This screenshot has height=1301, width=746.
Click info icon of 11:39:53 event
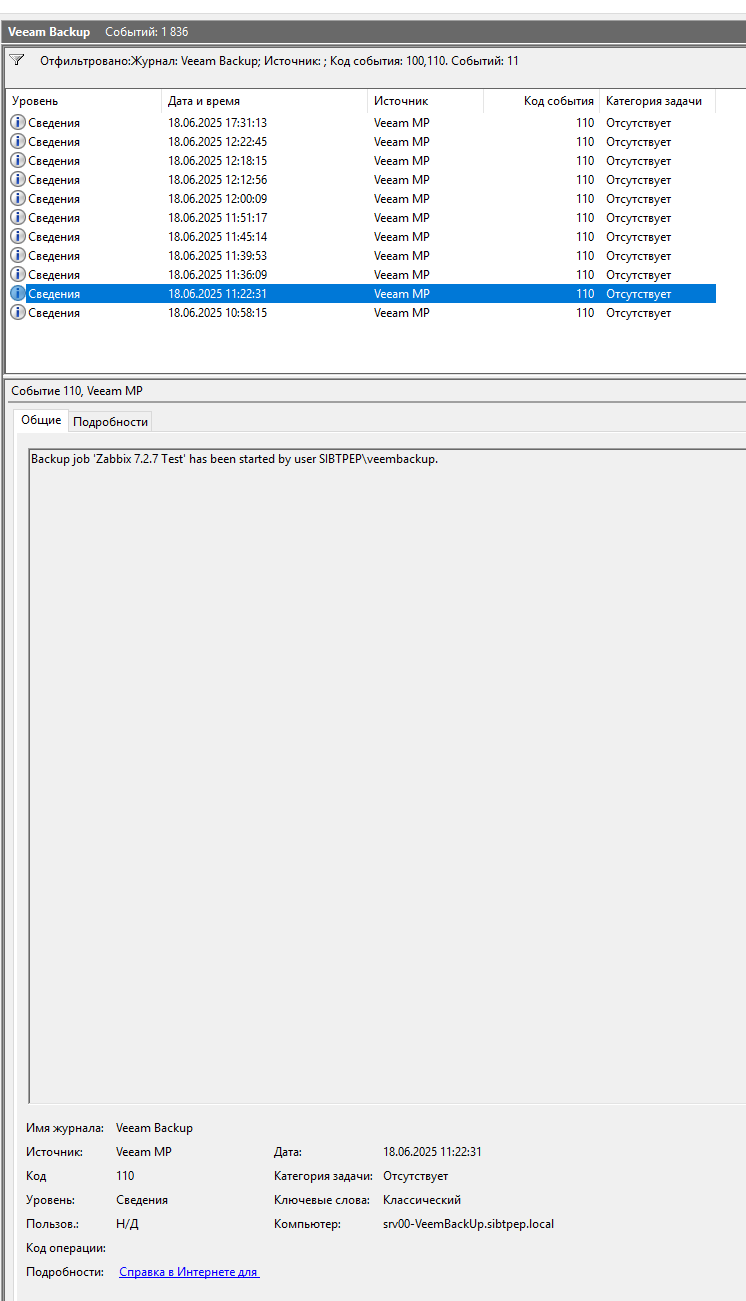[18, 255]
